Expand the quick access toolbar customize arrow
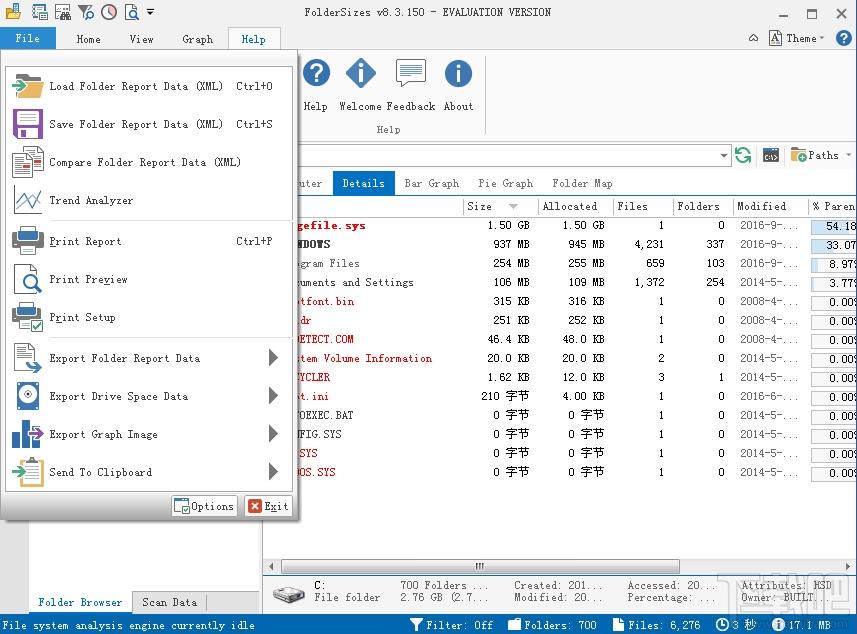This screenshot has height=634, width=857. click(150, 11)
